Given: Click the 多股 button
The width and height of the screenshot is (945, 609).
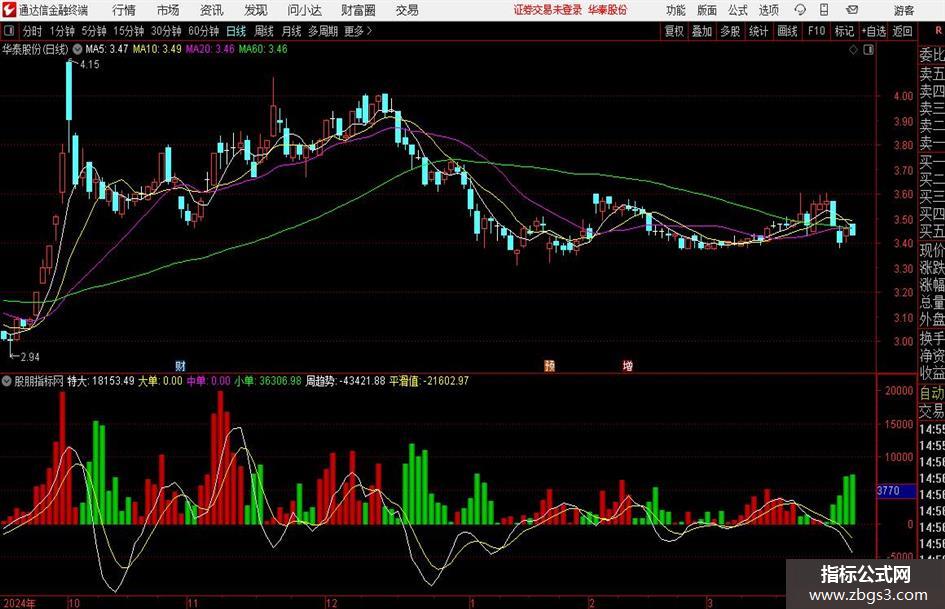Looking at the screenshot, I should [730, 31].
